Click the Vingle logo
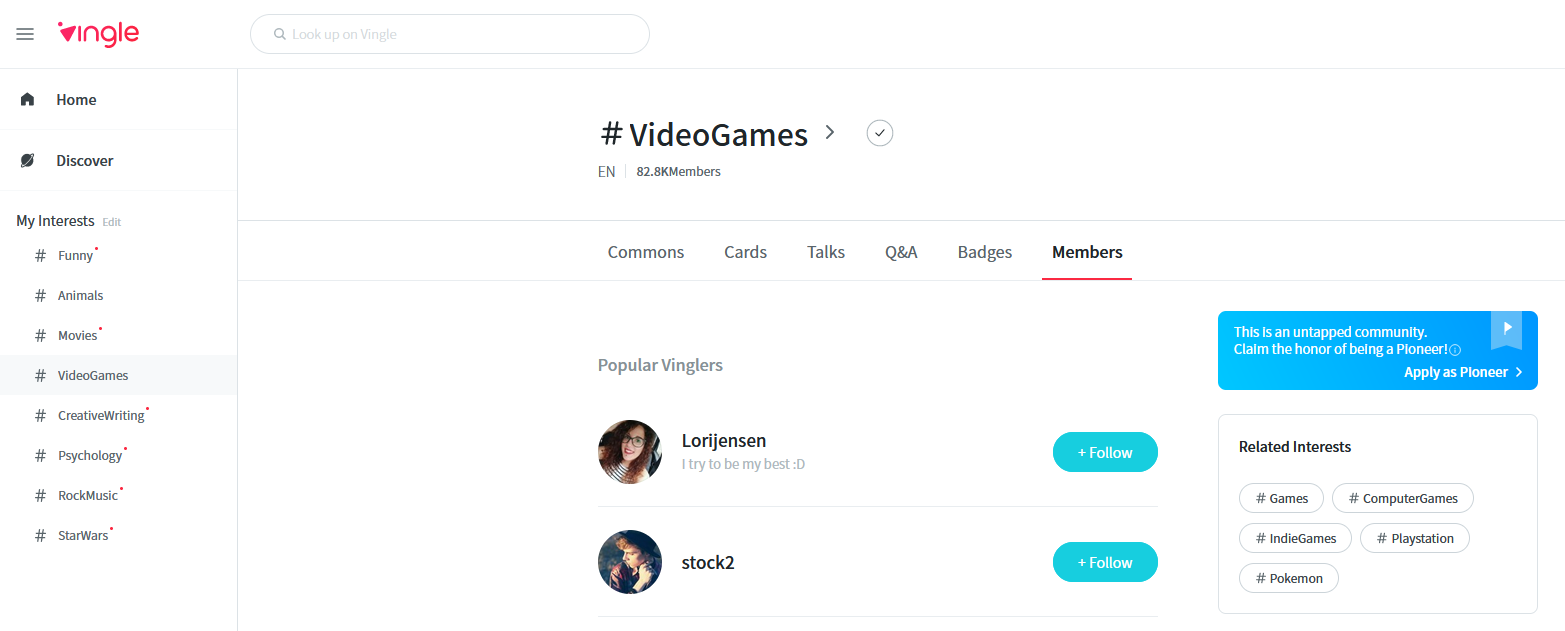 [99, 34]
